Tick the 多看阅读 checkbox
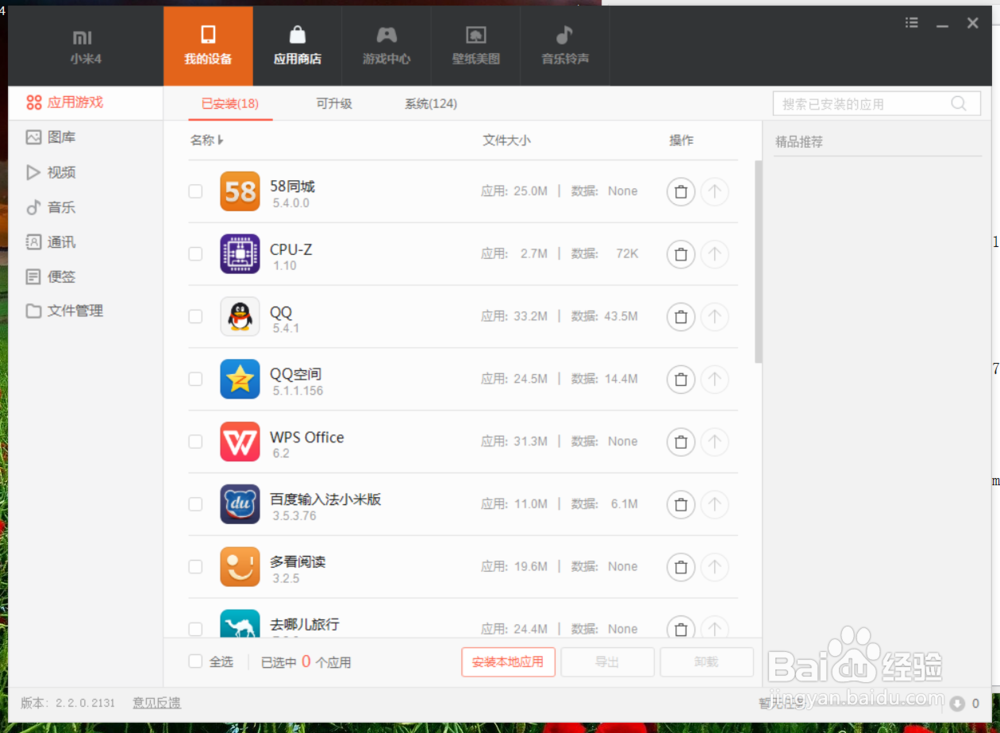This screenshot has height=733, width=1000. coord(196,566)
